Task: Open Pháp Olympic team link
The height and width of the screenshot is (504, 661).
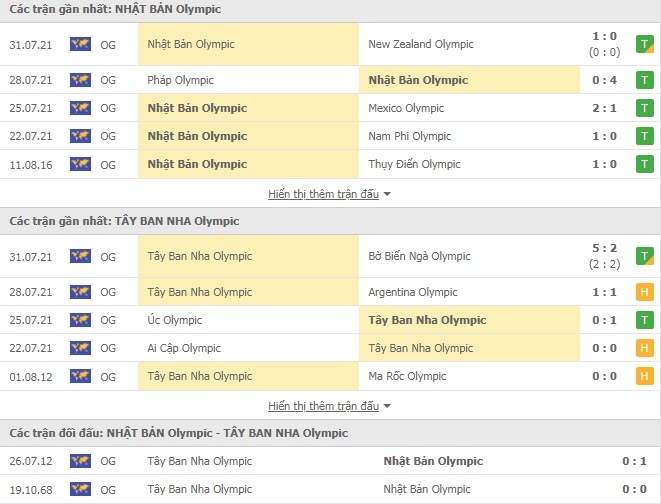Action: (x=180, y=80)
